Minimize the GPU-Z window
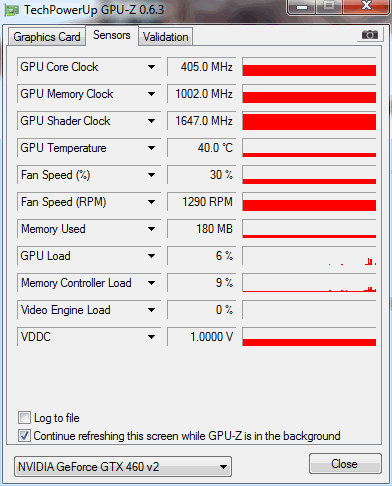 [302, 7]
